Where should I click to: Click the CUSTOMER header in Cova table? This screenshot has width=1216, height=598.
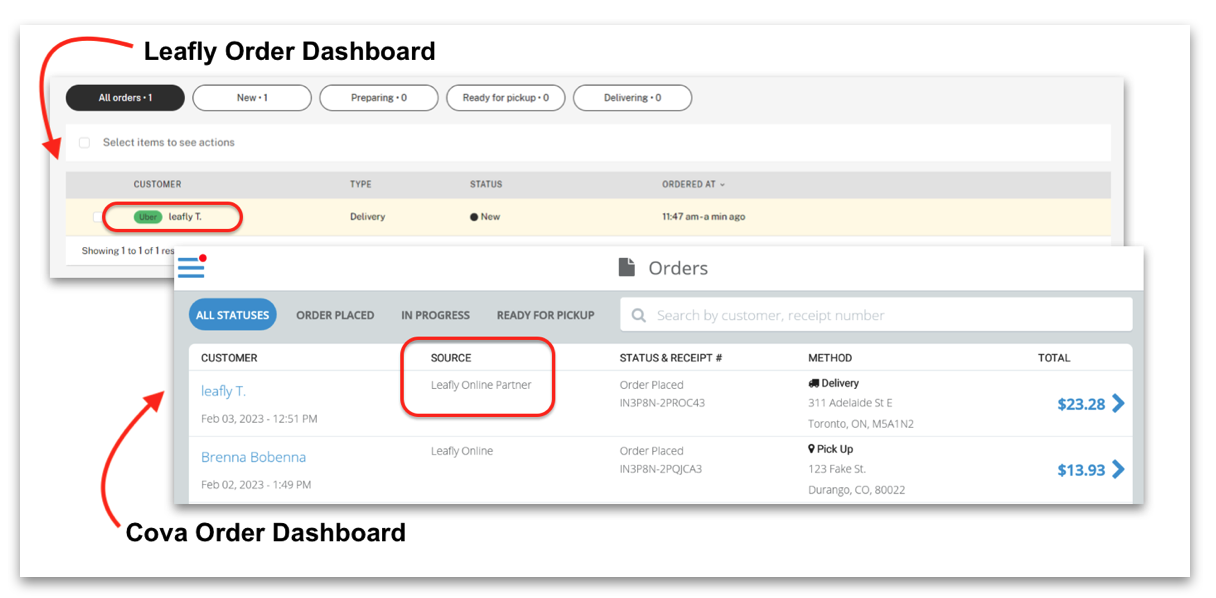(x=229, y=358)
